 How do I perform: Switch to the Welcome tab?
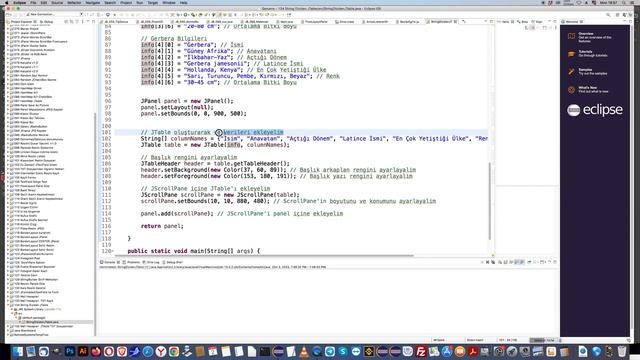[x=572, y=21]
